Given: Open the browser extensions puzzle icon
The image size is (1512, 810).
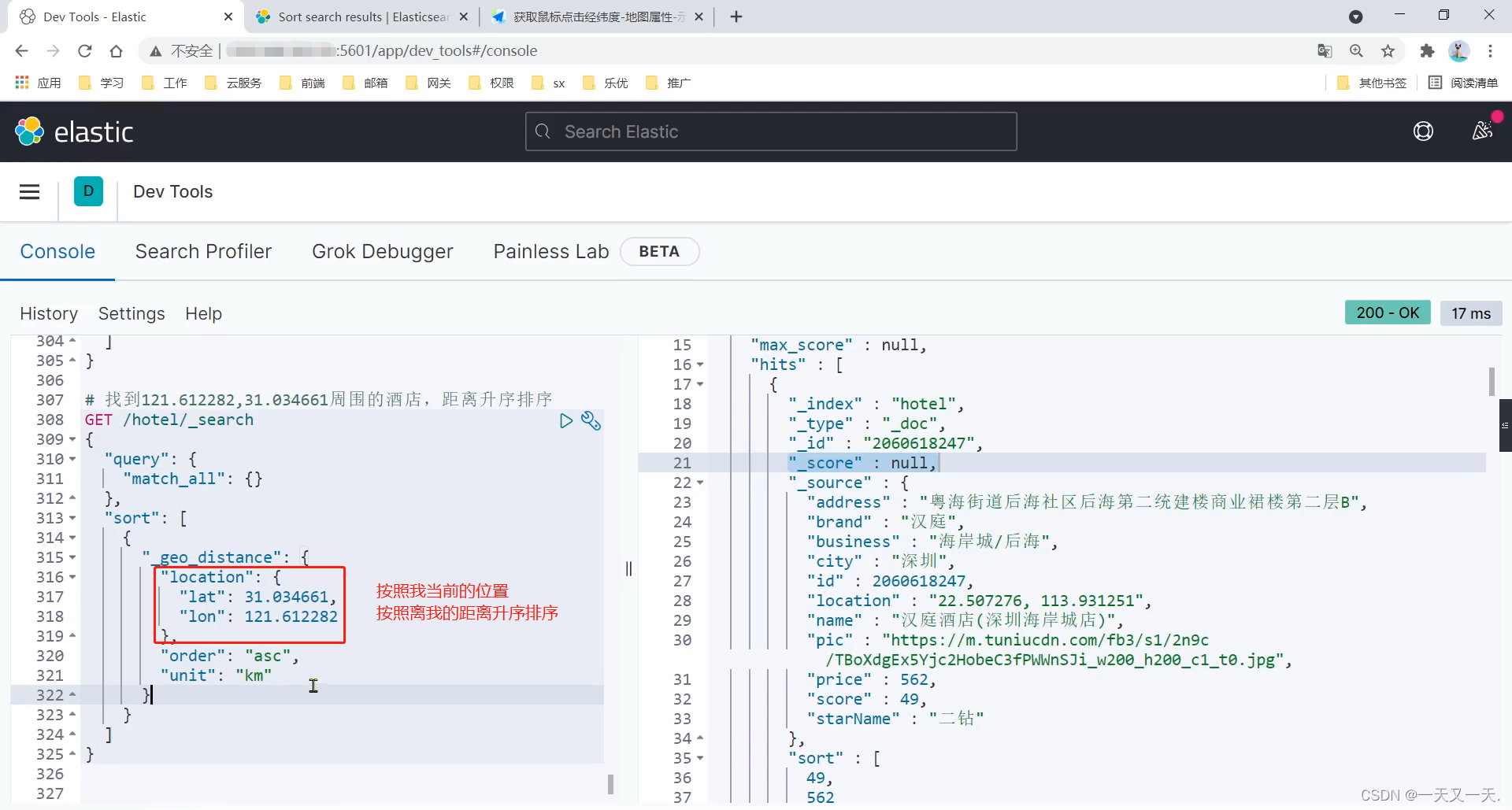Looking at the screenshot, I should click(1427, 51).
